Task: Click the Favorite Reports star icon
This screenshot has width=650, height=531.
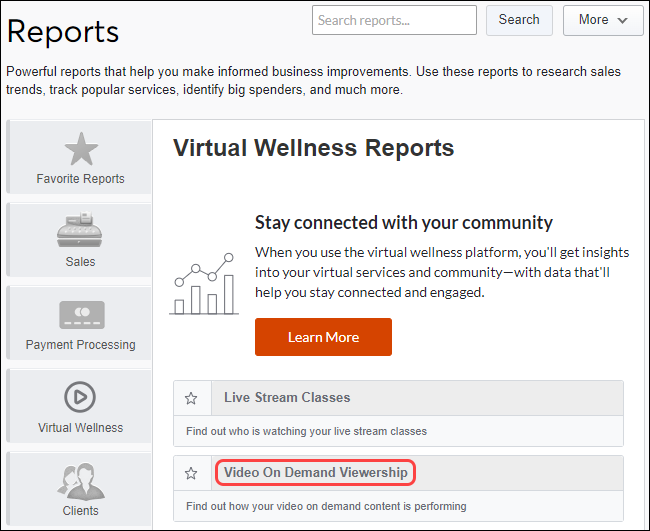Action: pyautogui.click(x=81, y=149)
